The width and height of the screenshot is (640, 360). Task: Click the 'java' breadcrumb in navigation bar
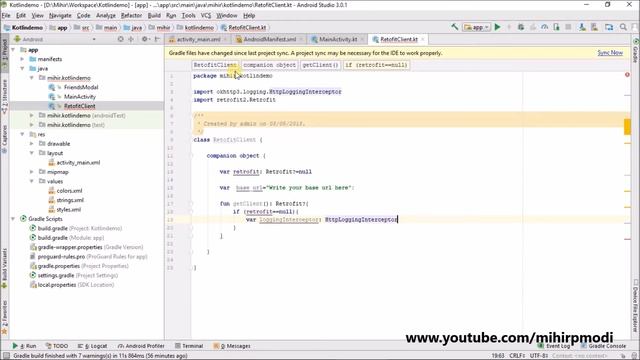(x=133, y=27)
